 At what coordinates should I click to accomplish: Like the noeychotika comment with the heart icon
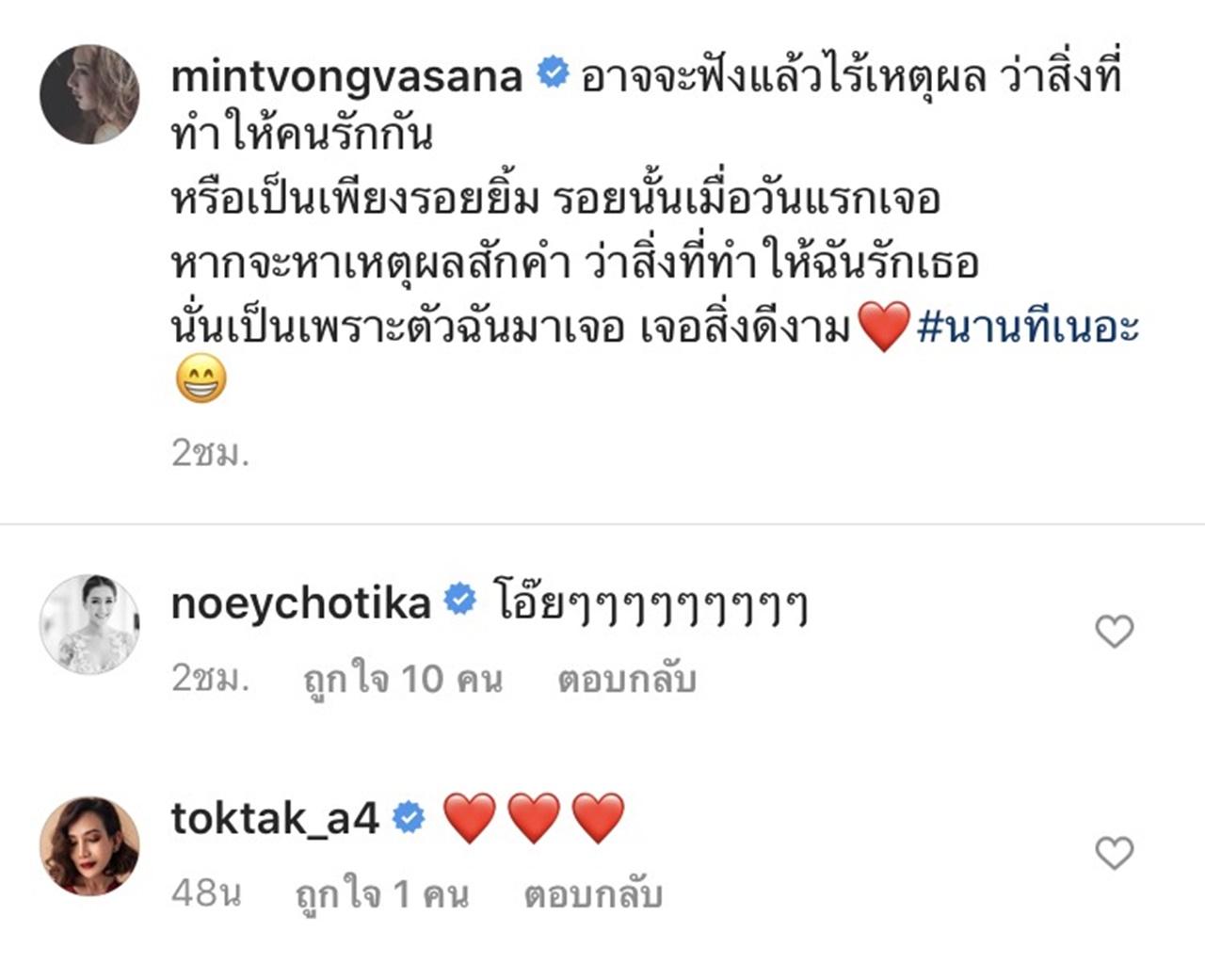point(1114,631)
